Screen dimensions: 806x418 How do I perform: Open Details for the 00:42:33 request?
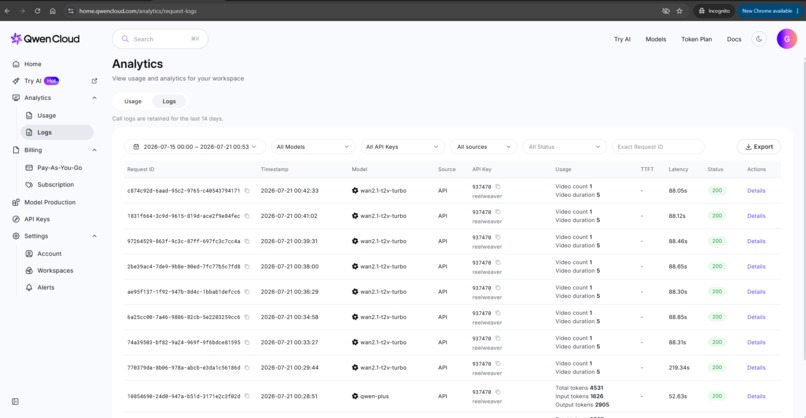756,191
